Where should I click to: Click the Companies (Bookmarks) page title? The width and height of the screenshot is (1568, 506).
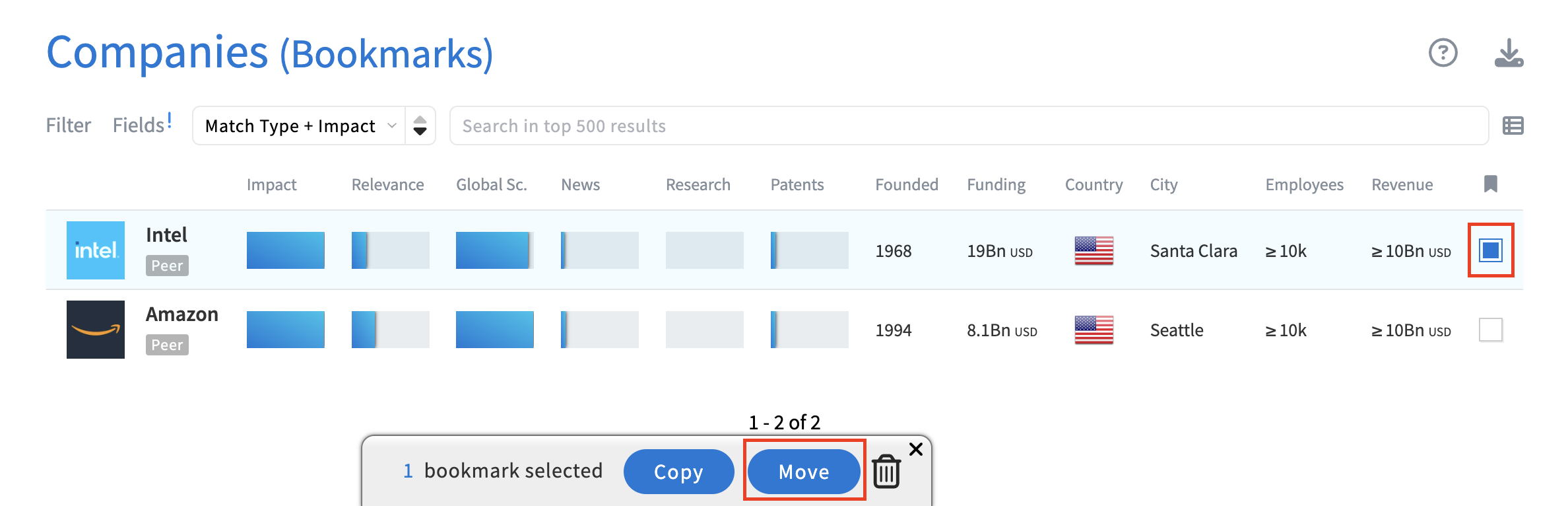[270, 53]
